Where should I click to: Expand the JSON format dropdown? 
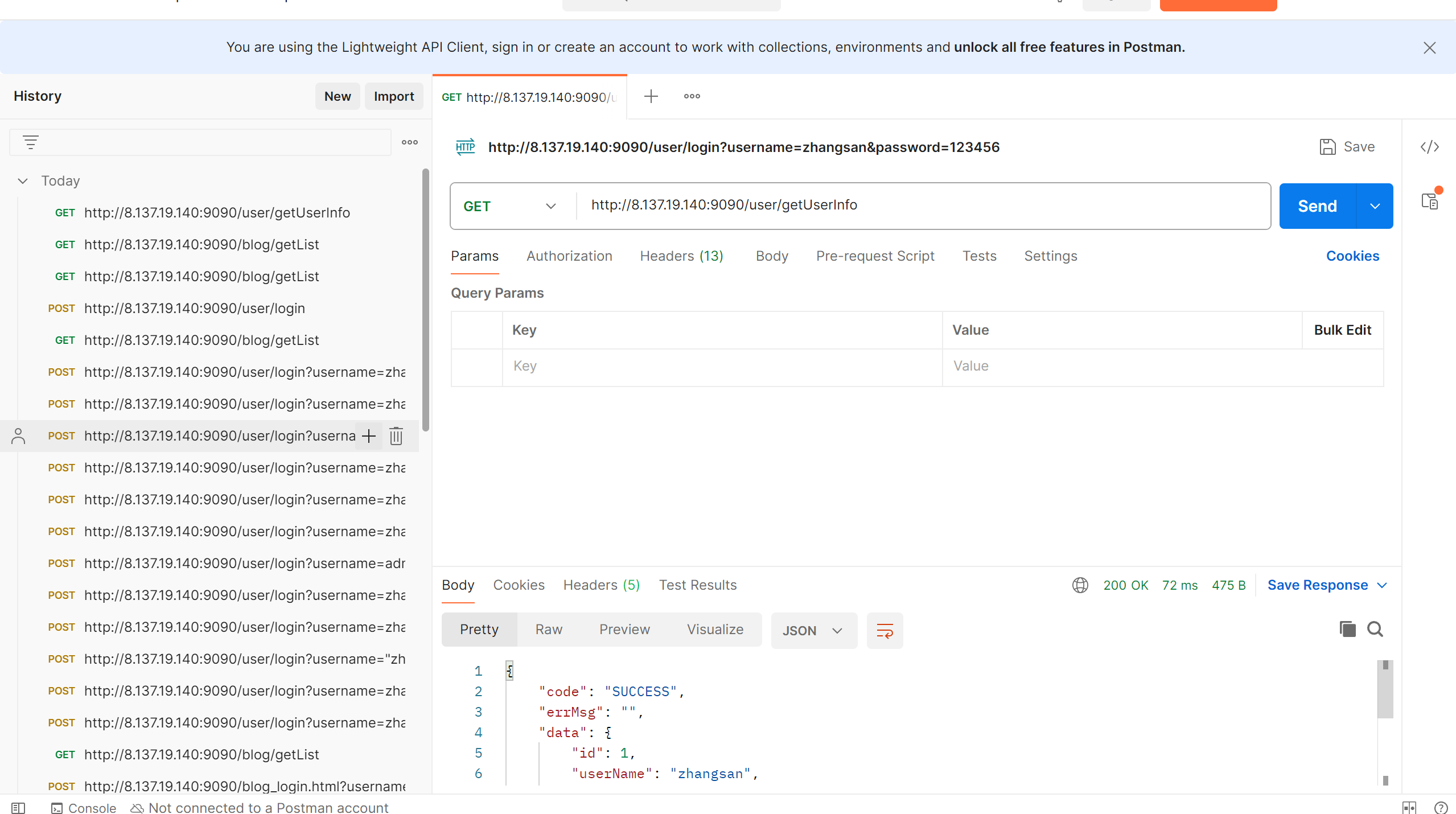click(813, 631)
